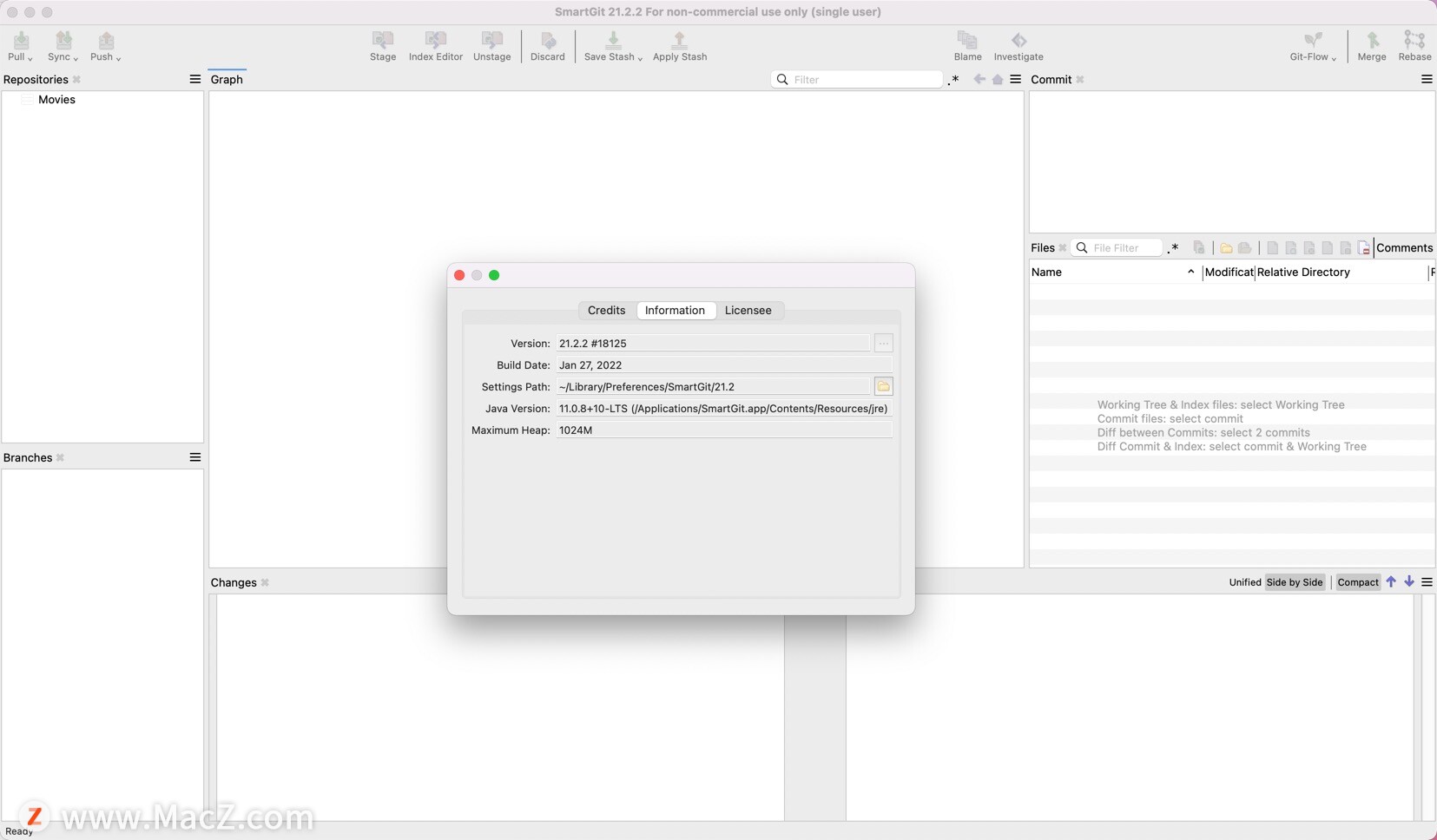Sort files by Name column
Viewport: 1437px width, 840px height.
click(1115, 272)
